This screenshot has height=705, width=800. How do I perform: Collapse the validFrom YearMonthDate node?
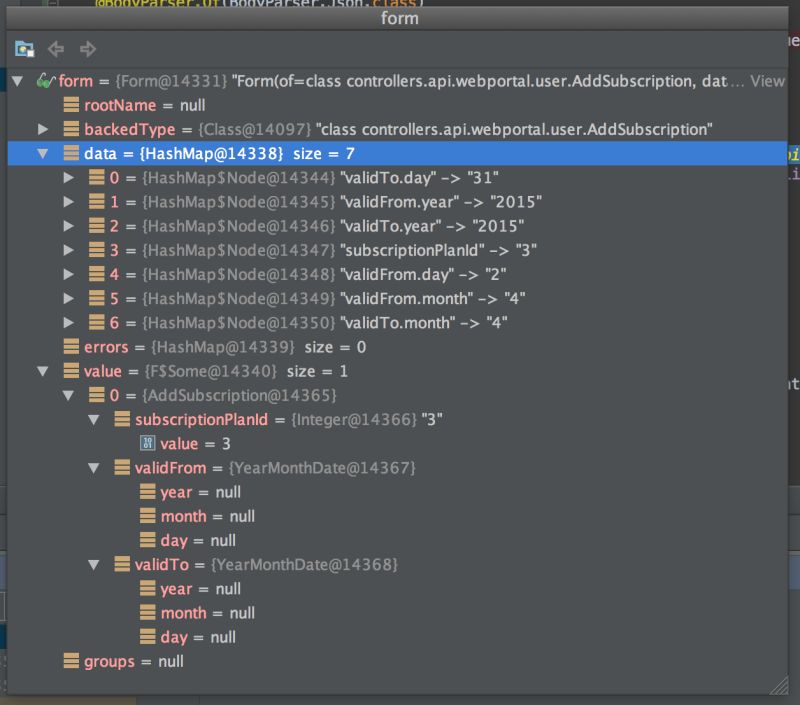(x=93, y=468)
